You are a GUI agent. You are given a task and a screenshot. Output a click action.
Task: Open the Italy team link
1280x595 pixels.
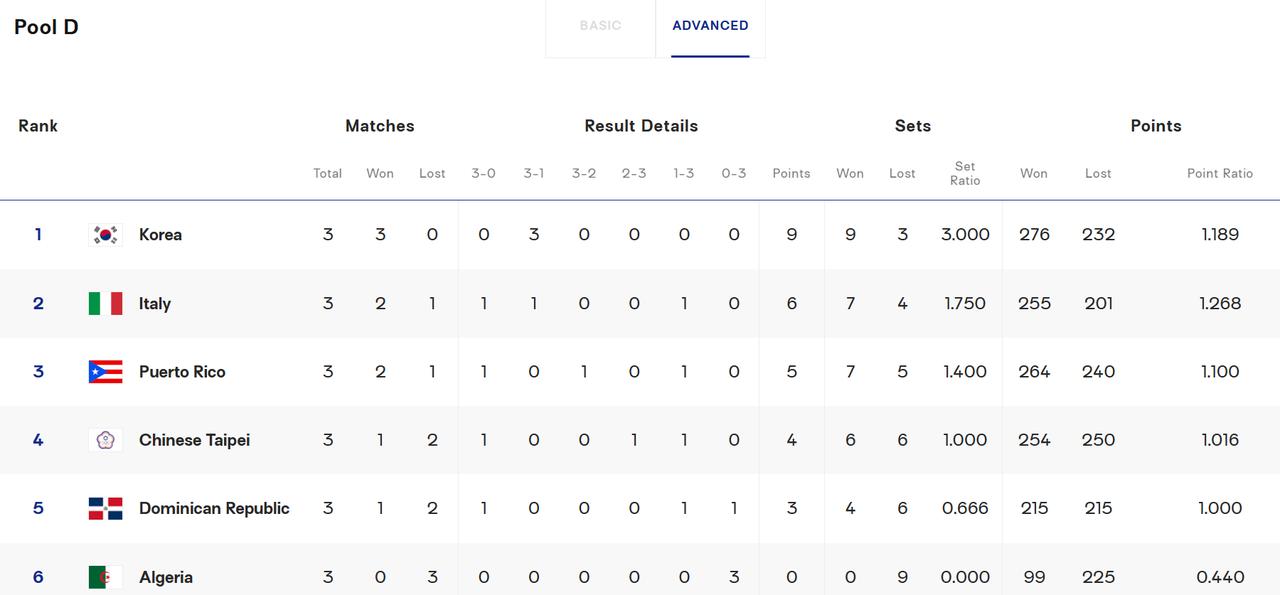click(x=155, y=303)
